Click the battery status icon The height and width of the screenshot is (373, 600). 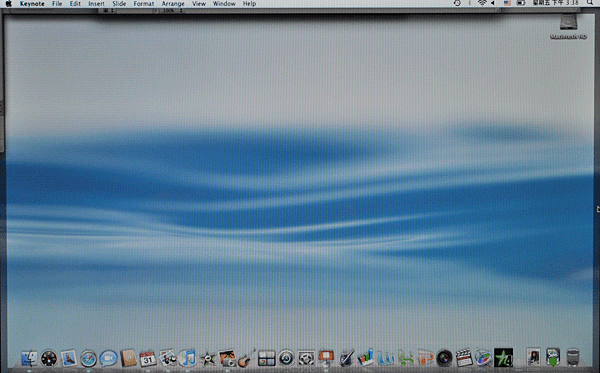tap(521, 3)
